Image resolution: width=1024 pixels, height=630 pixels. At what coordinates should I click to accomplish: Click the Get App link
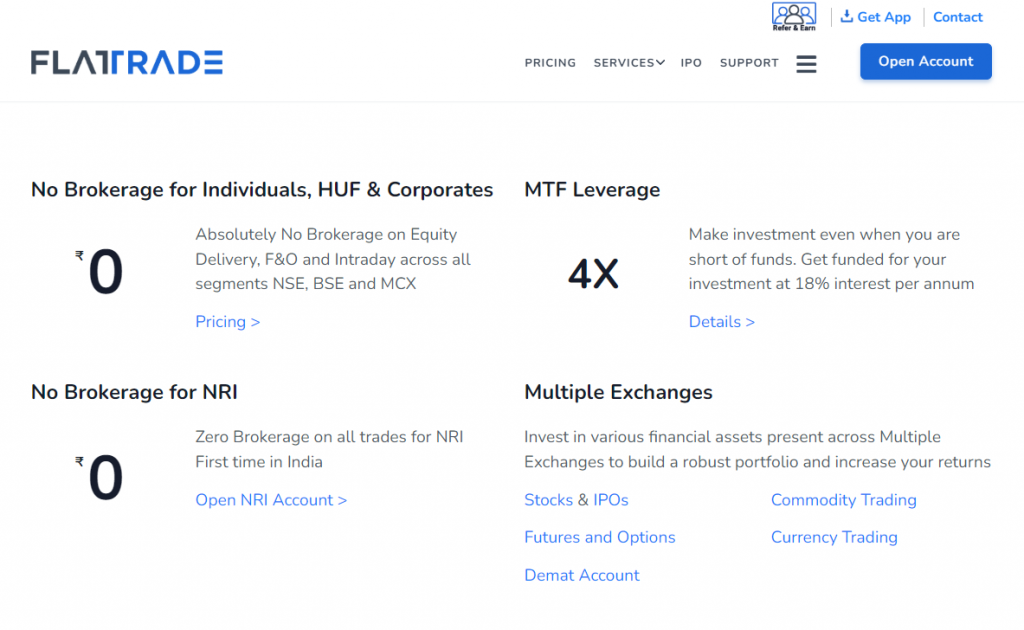[x=875, y=17]
